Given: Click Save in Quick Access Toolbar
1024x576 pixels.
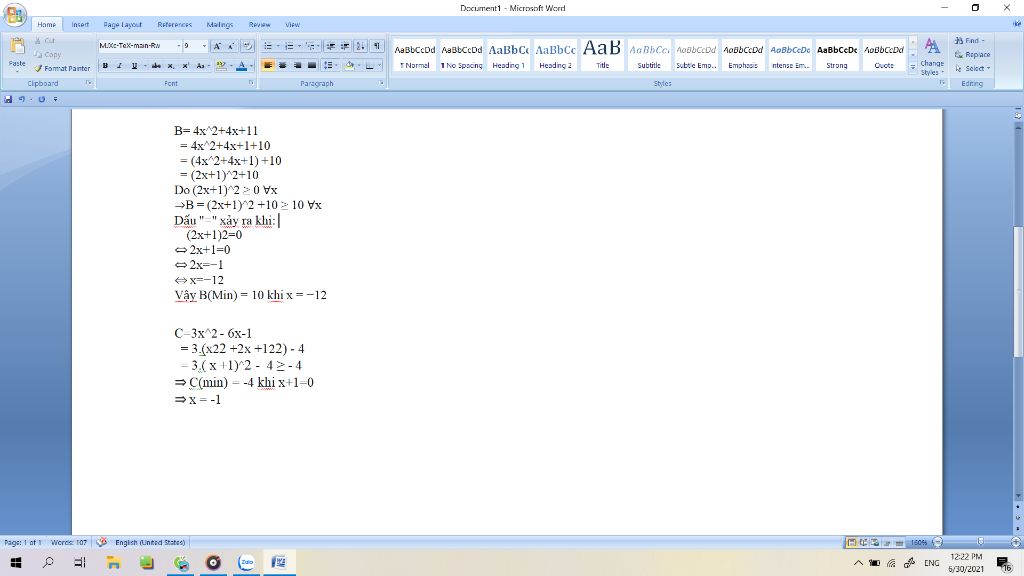Looking at the screenshot, I should click(x=8, y=99).
